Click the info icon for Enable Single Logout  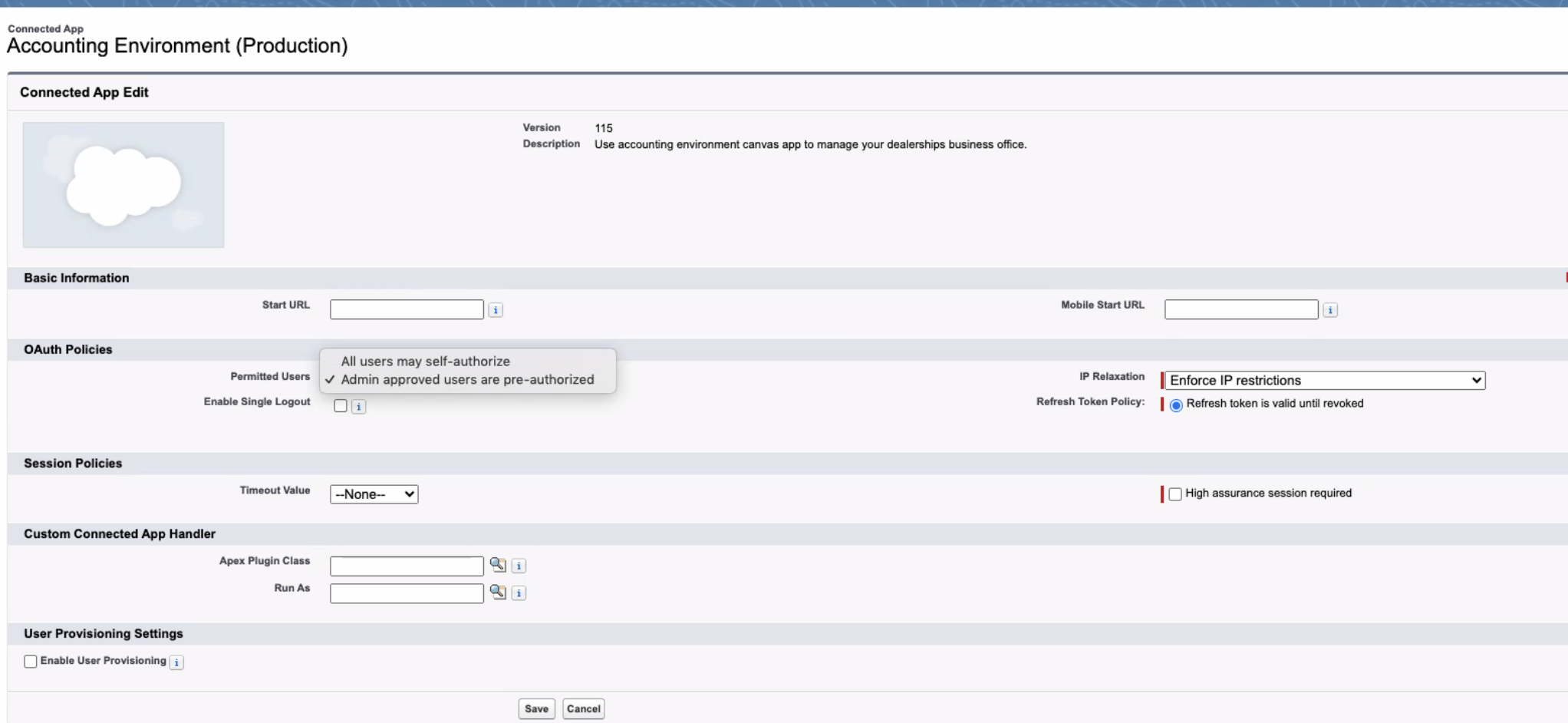(358, 407)
